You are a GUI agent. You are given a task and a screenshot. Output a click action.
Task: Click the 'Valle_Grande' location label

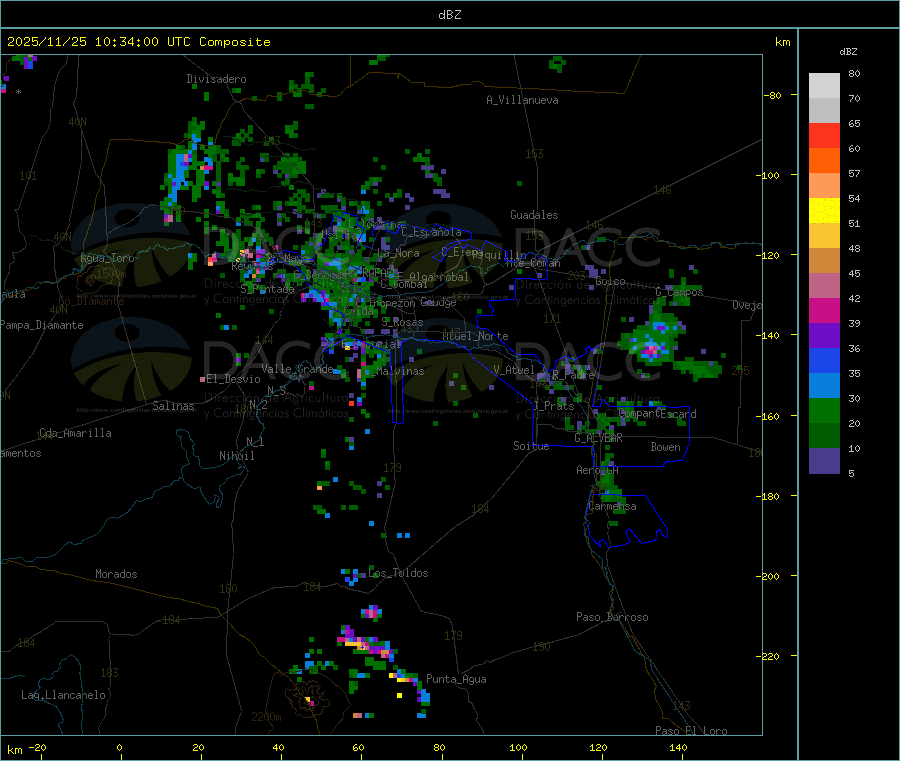(297, 369)
